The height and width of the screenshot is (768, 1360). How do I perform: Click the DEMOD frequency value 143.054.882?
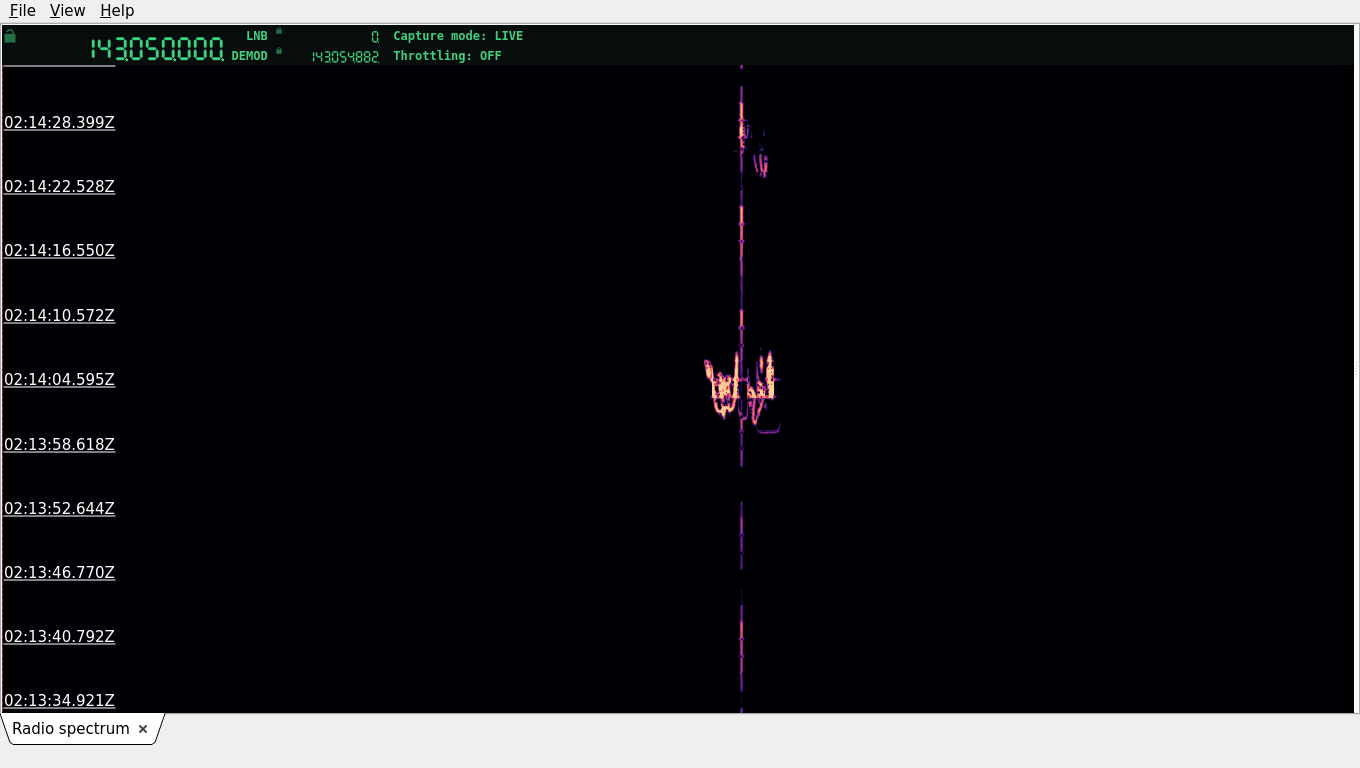pyautogui.click(x=345, y=57)
